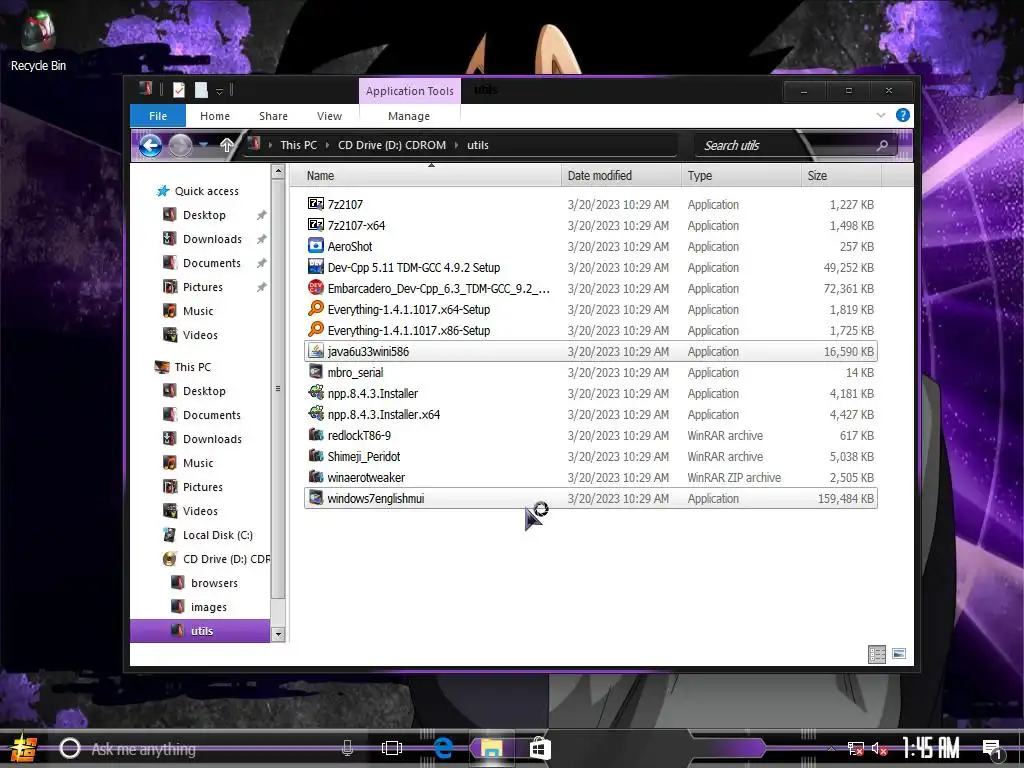The height and width of the screenshot is (768, 1024).
Task: Click the search magnifier in Search utils
Action: 882,145
